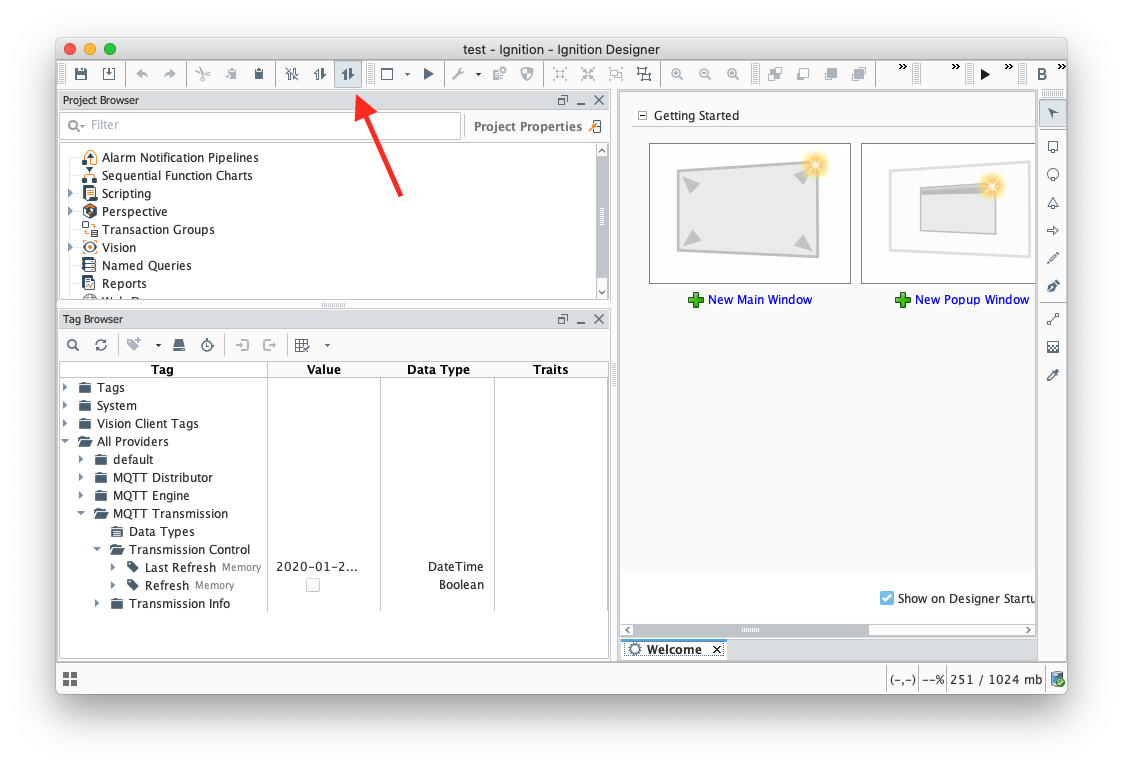
Task: Click the grid icon in status bar
Action: click(x=70, y=678)
